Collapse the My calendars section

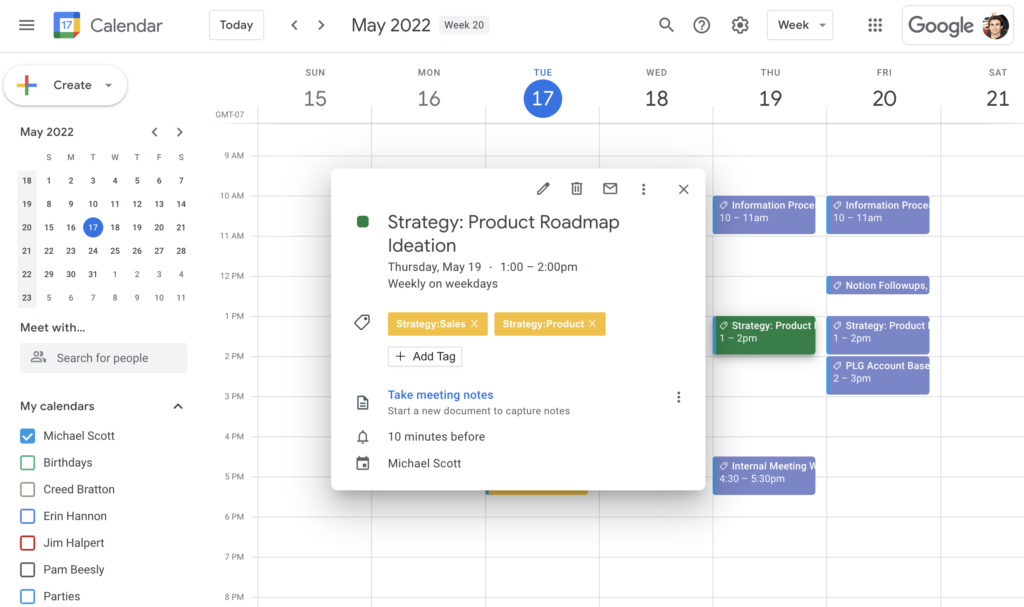click(178, 406)
